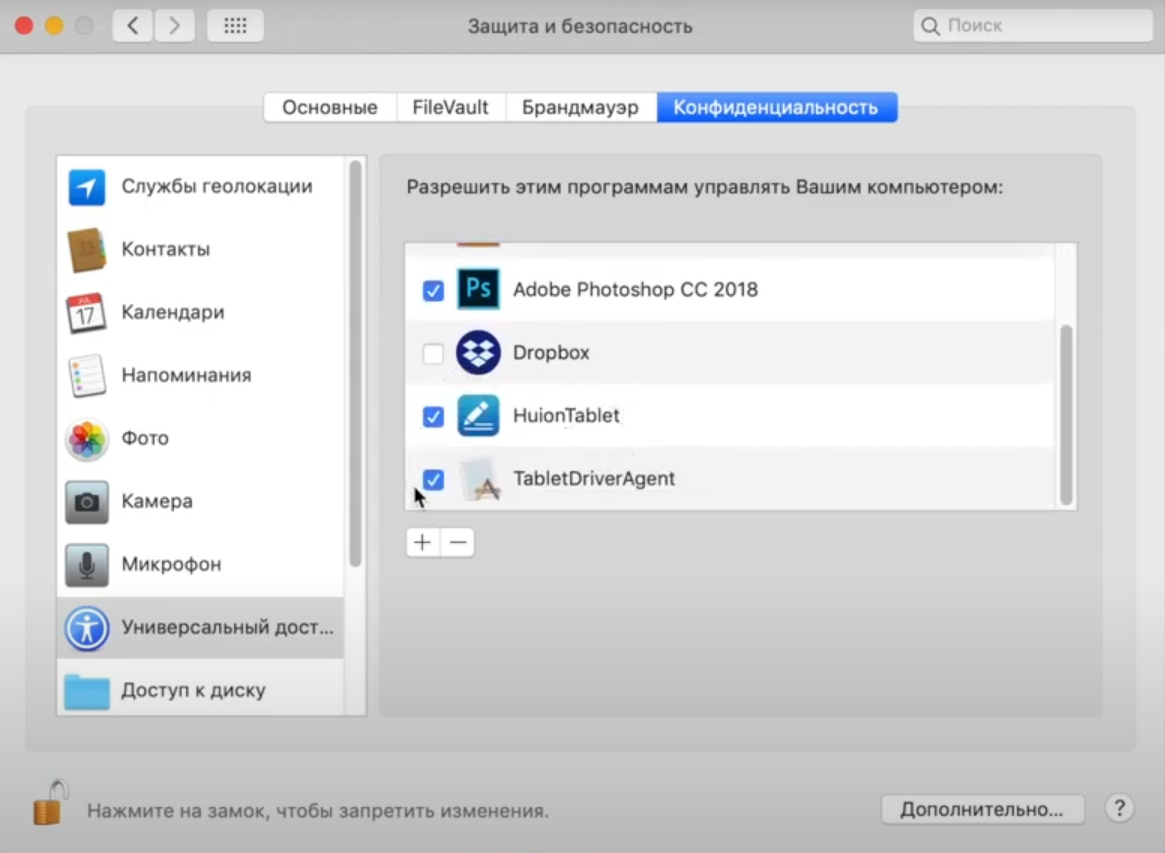
Task: Click the Show All grid button
Action: (x=235, y=26)
